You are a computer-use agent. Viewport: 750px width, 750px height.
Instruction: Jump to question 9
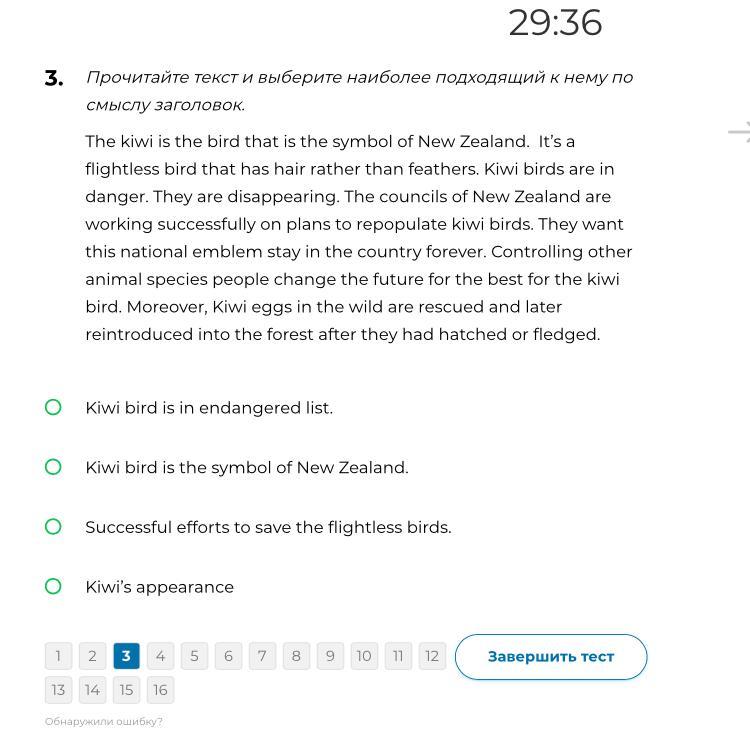point(330,656)
